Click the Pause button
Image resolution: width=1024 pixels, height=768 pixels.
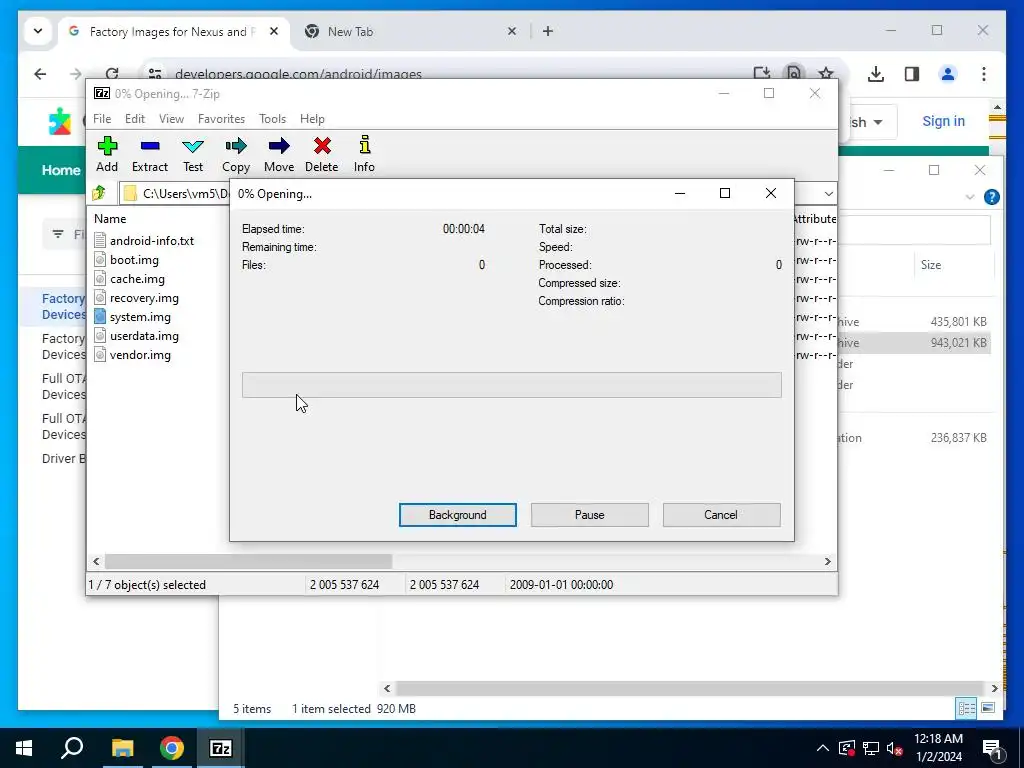tap(590, 515)
